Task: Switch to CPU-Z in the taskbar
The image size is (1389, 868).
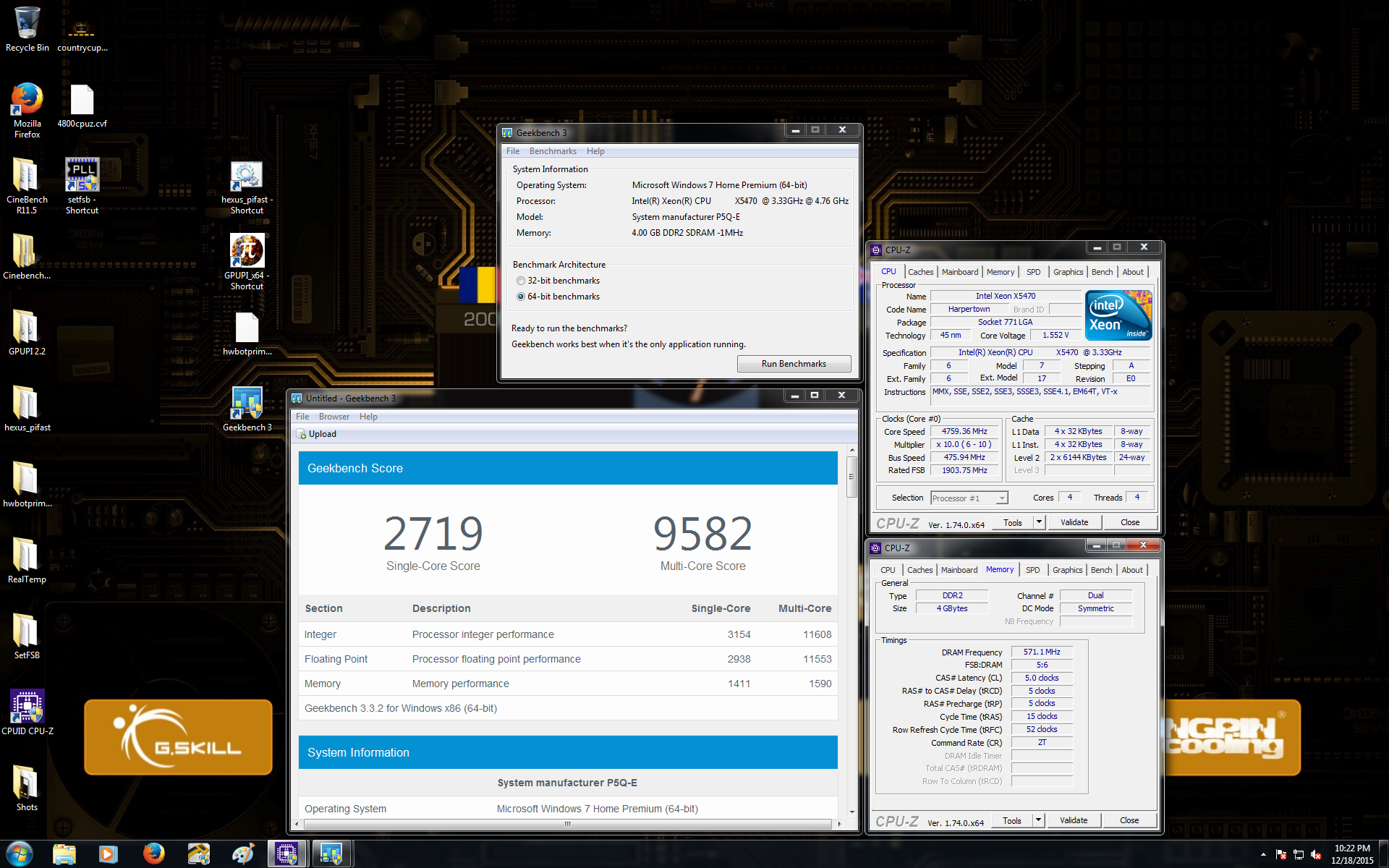Action: click(x=287, y=854)
